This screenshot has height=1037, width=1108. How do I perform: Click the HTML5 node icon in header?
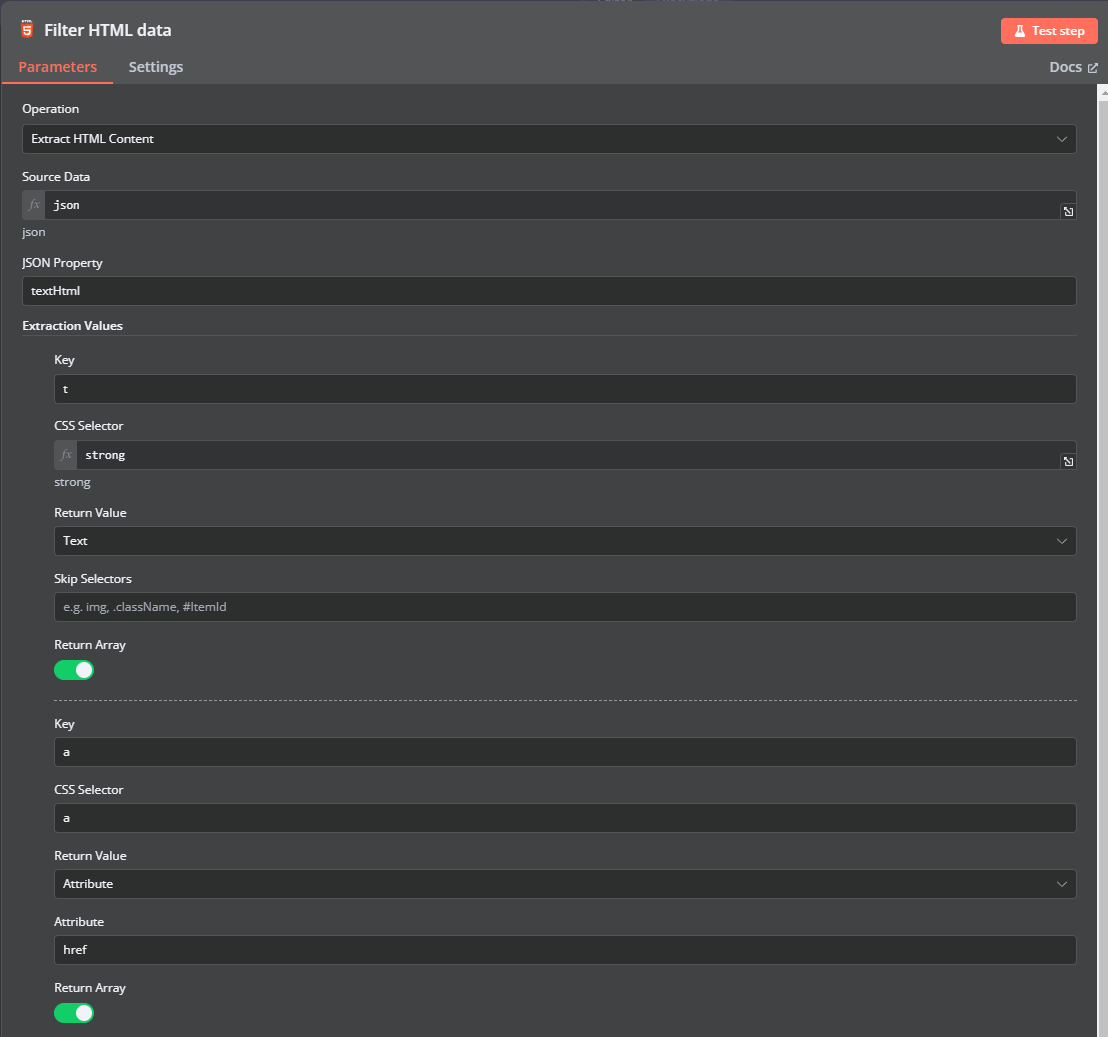(x=27, y=30)
